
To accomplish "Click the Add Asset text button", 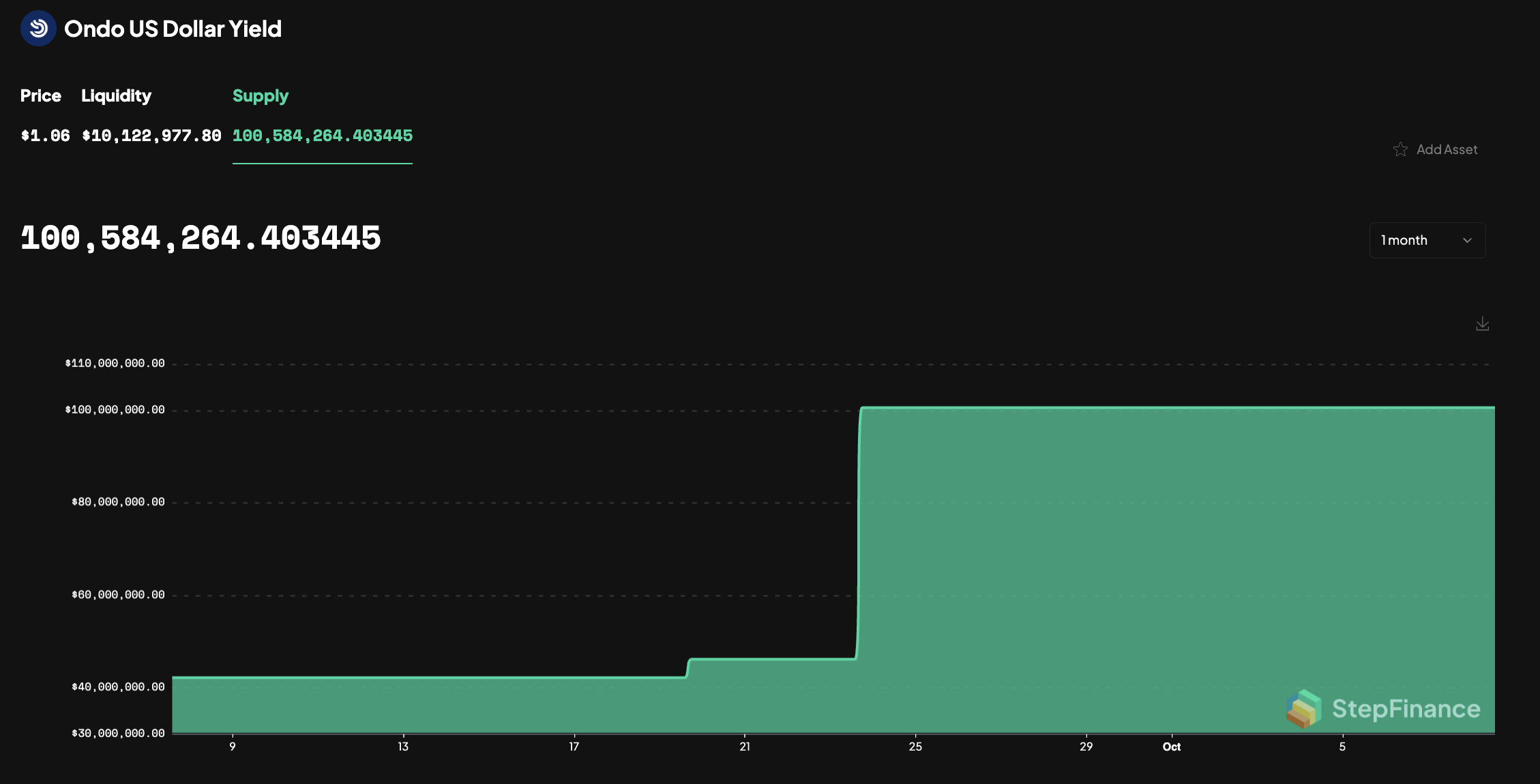I will tap(1447, 149).
